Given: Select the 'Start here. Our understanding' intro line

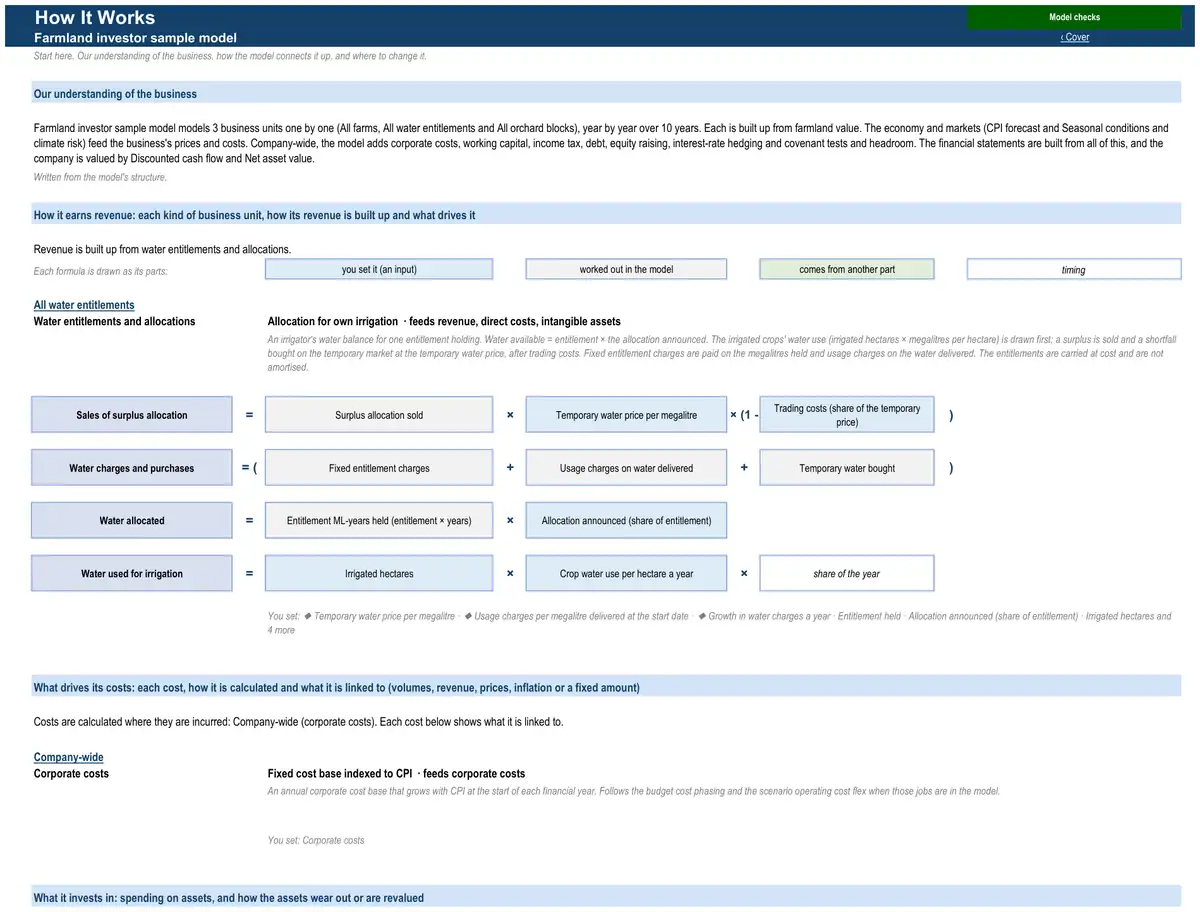Looking at the screenshot, I should pos(230,56).
